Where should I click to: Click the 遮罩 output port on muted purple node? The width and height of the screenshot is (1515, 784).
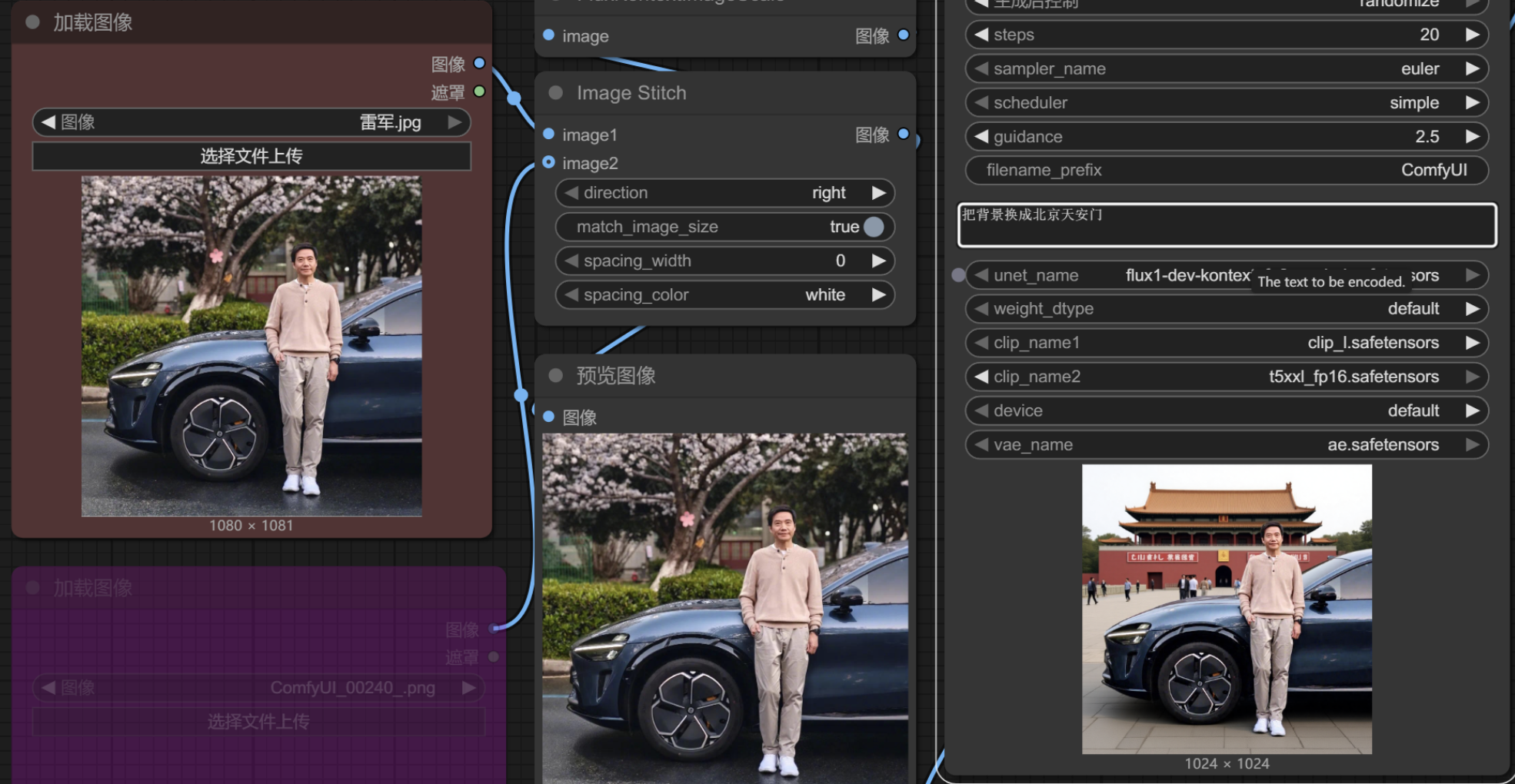tap(494, 657)
